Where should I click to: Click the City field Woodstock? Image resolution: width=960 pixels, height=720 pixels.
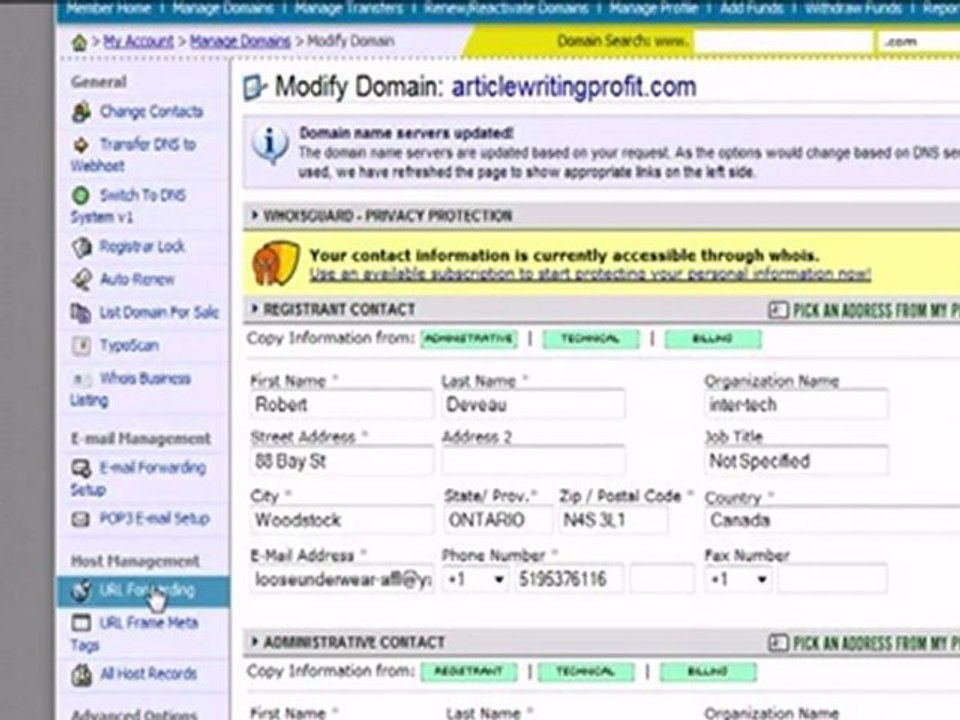click(x=341, y=520)
